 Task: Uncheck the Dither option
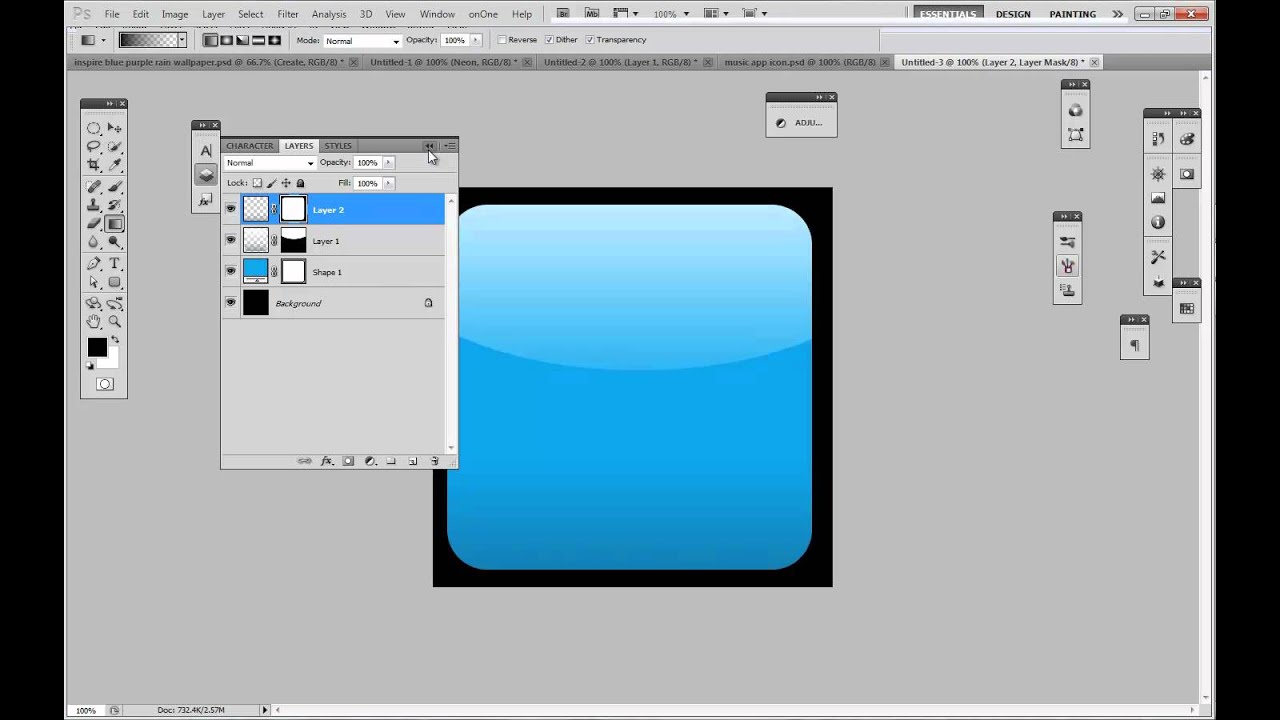548,39
